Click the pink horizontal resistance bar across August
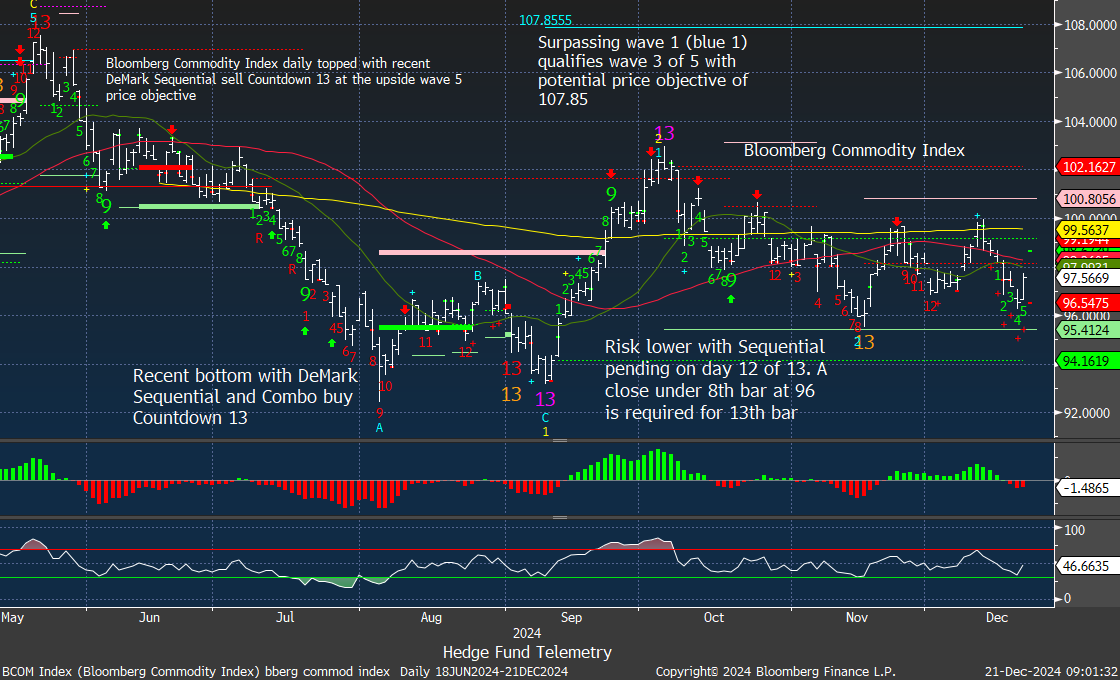Screen dimensions: 1120x680 click(492, 252)
